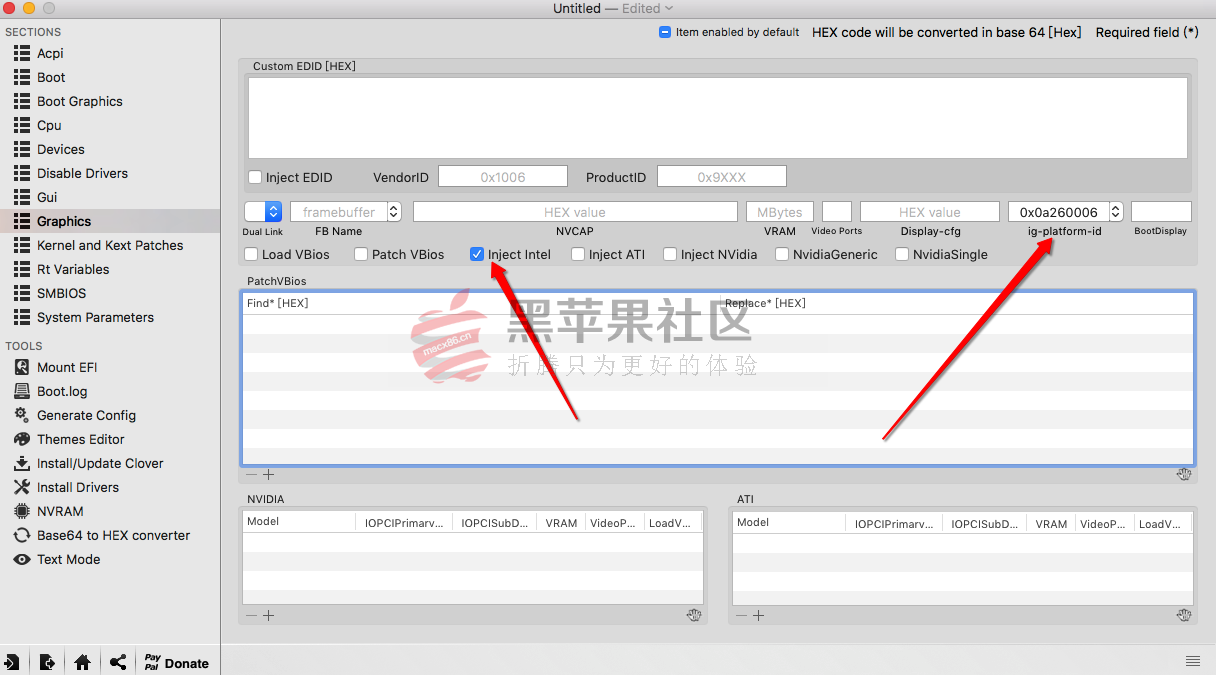Click the list menu icon at bottom right
Viewport: 1216px width, 675px height.
click(1193, 661)
